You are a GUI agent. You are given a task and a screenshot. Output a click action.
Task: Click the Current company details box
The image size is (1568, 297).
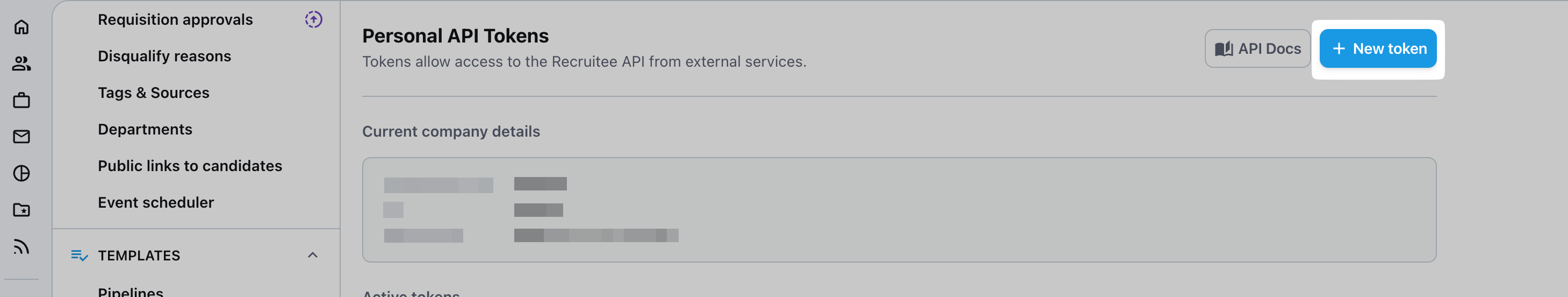pos(898,210)
